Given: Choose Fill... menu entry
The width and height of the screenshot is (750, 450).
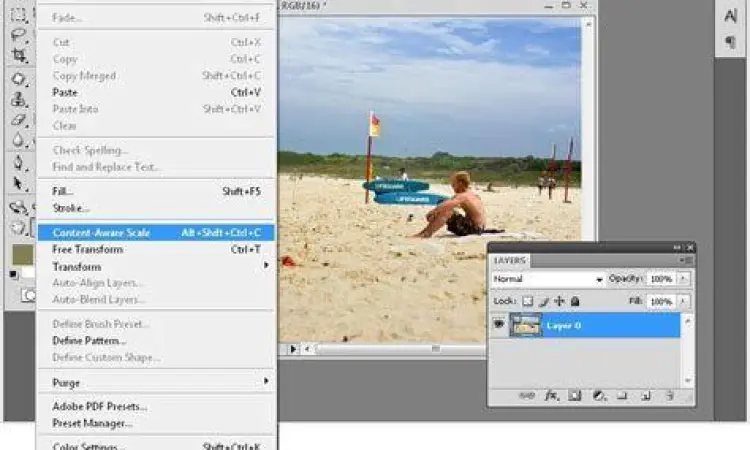Looking at the screenshot, I should 156,191.
